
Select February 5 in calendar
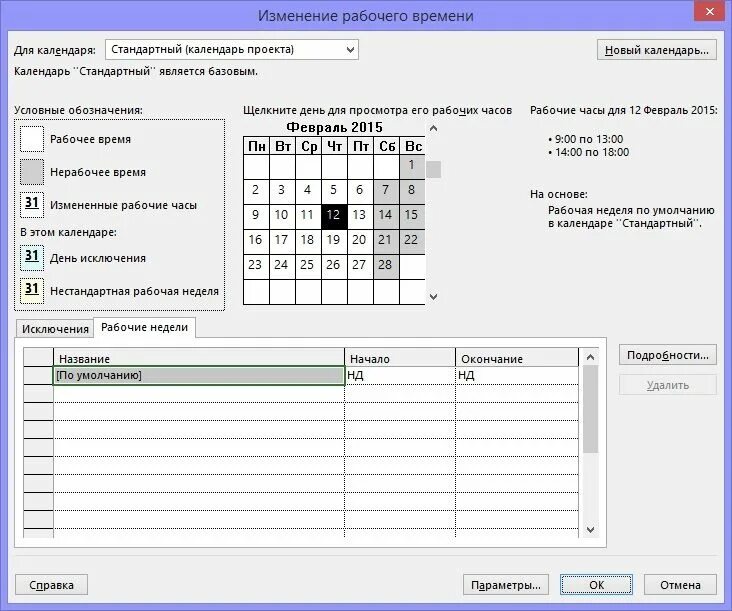[x=333, y=190]
